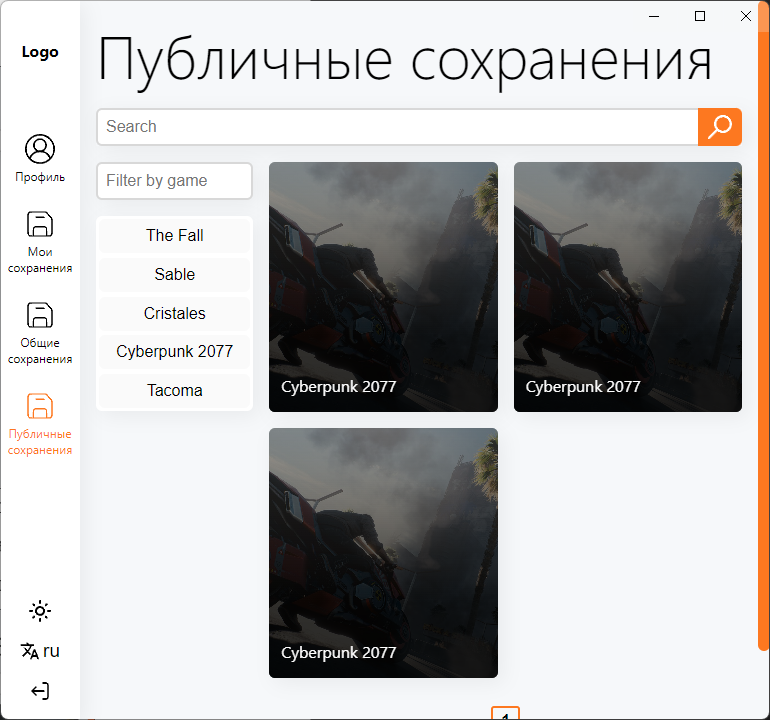770x720 pixels.
Task: Open top-left Cyberpunk 2077 save card
Action: (x=383, y=287)
